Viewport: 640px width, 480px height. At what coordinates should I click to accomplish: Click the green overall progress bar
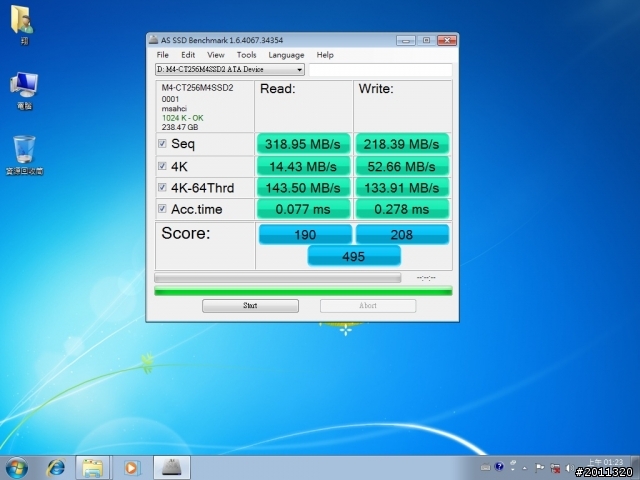pyautogui.click(x=303, y=291)
